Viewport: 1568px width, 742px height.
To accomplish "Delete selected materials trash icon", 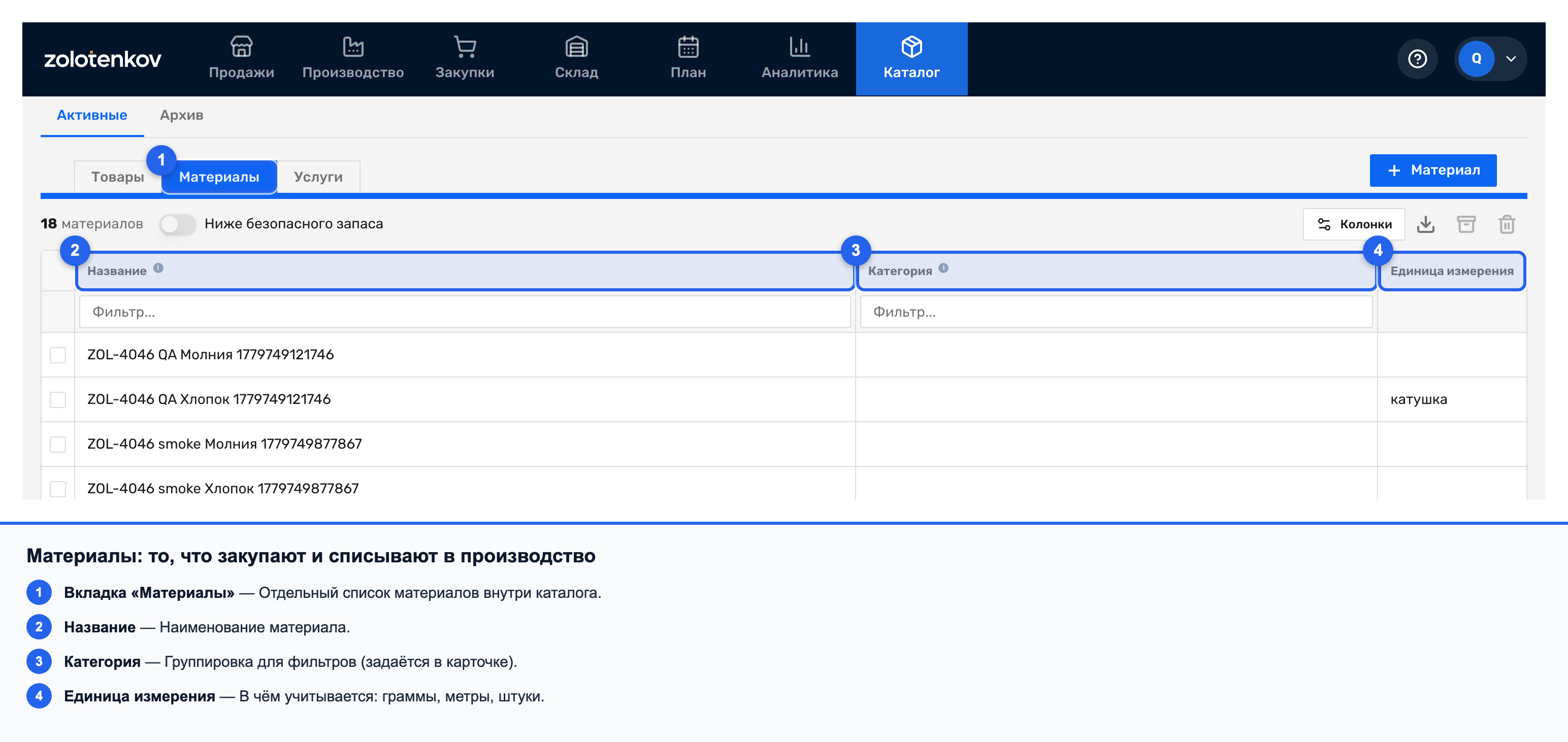I will click(1507, 224).
